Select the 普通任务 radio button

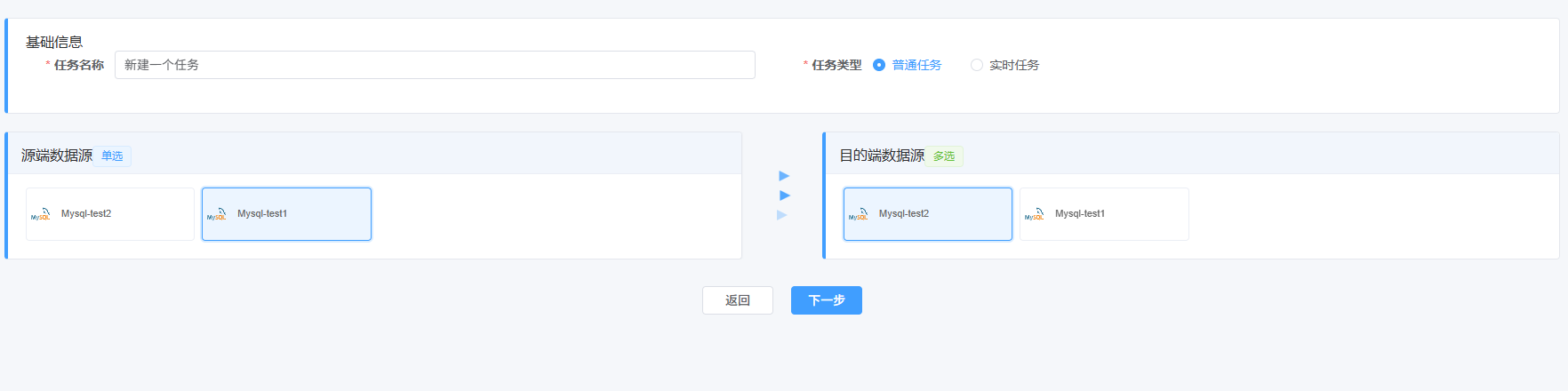[x=879, y=65]
